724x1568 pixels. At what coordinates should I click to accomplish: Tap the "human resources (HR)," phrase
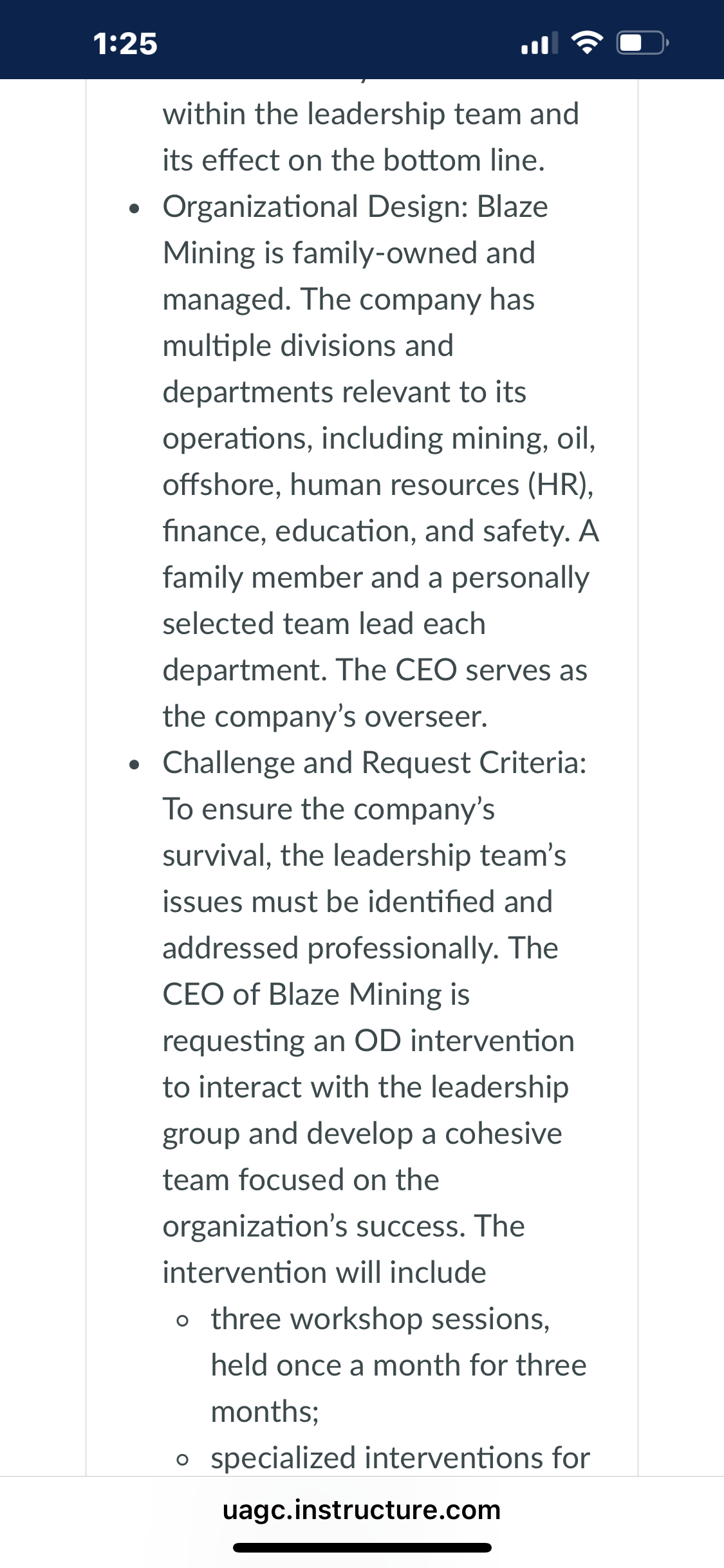441,485
